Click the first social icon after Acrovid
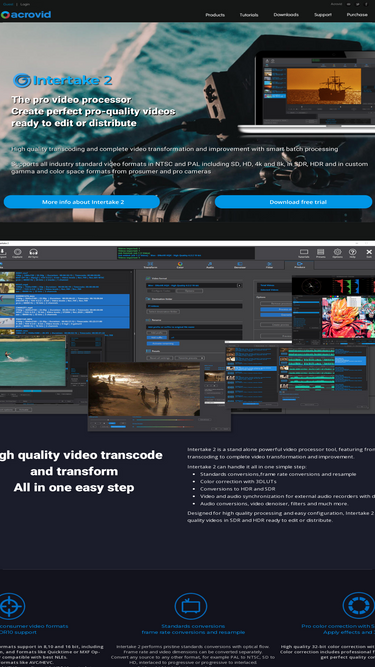 click(349, 4)
